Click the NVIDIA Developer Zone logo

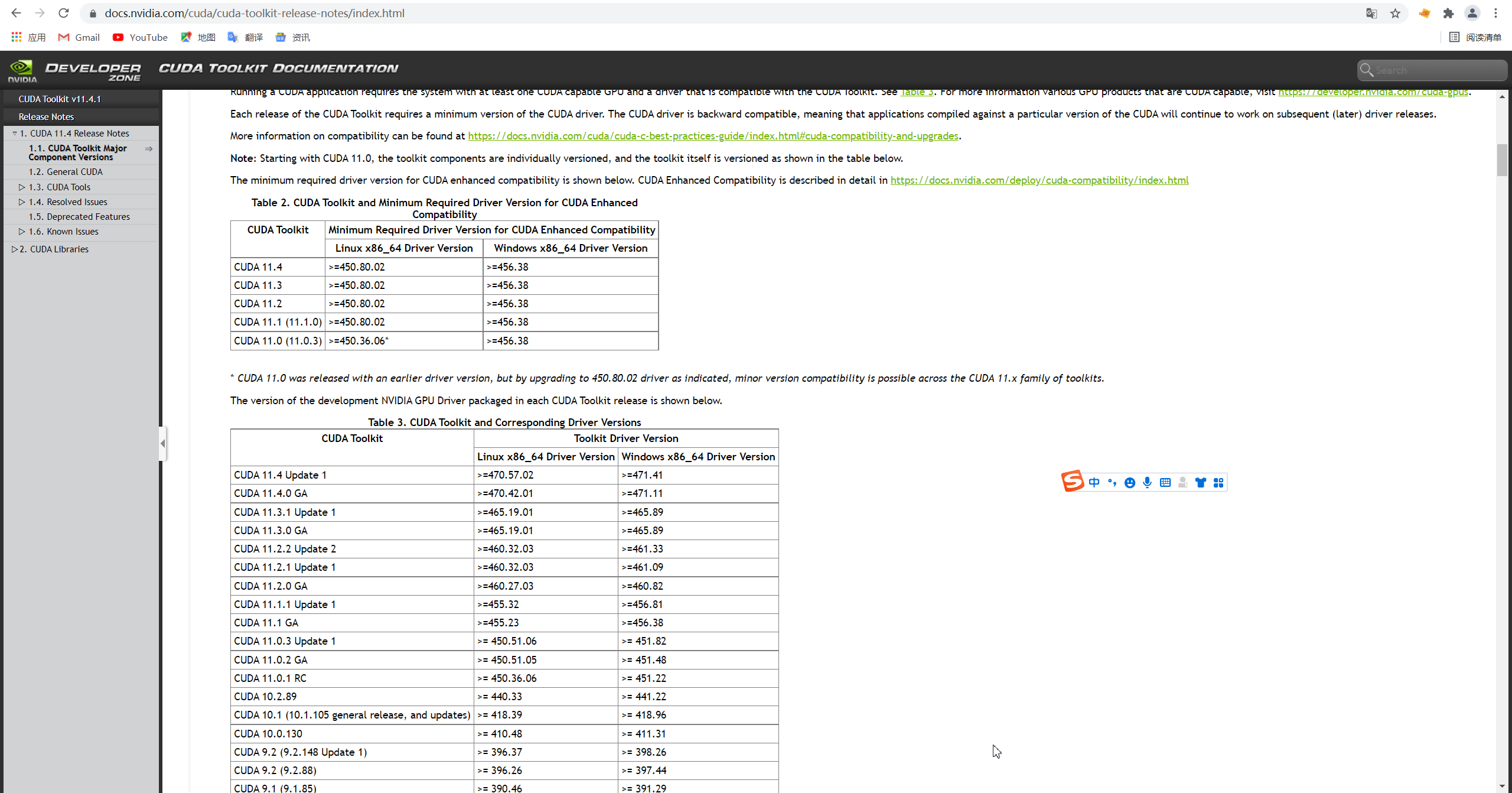(x=74, y=70)
